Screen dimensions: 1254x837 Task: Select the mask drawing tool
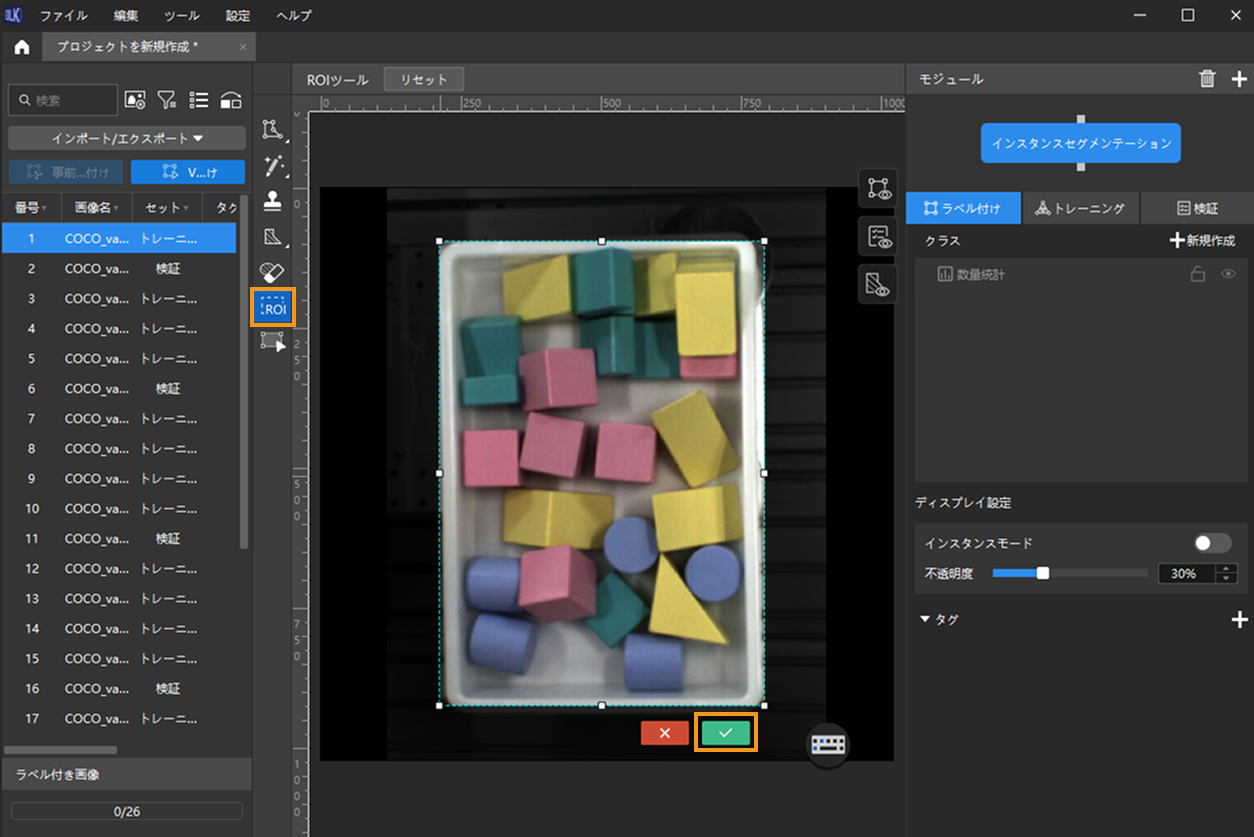pos(272,237)
